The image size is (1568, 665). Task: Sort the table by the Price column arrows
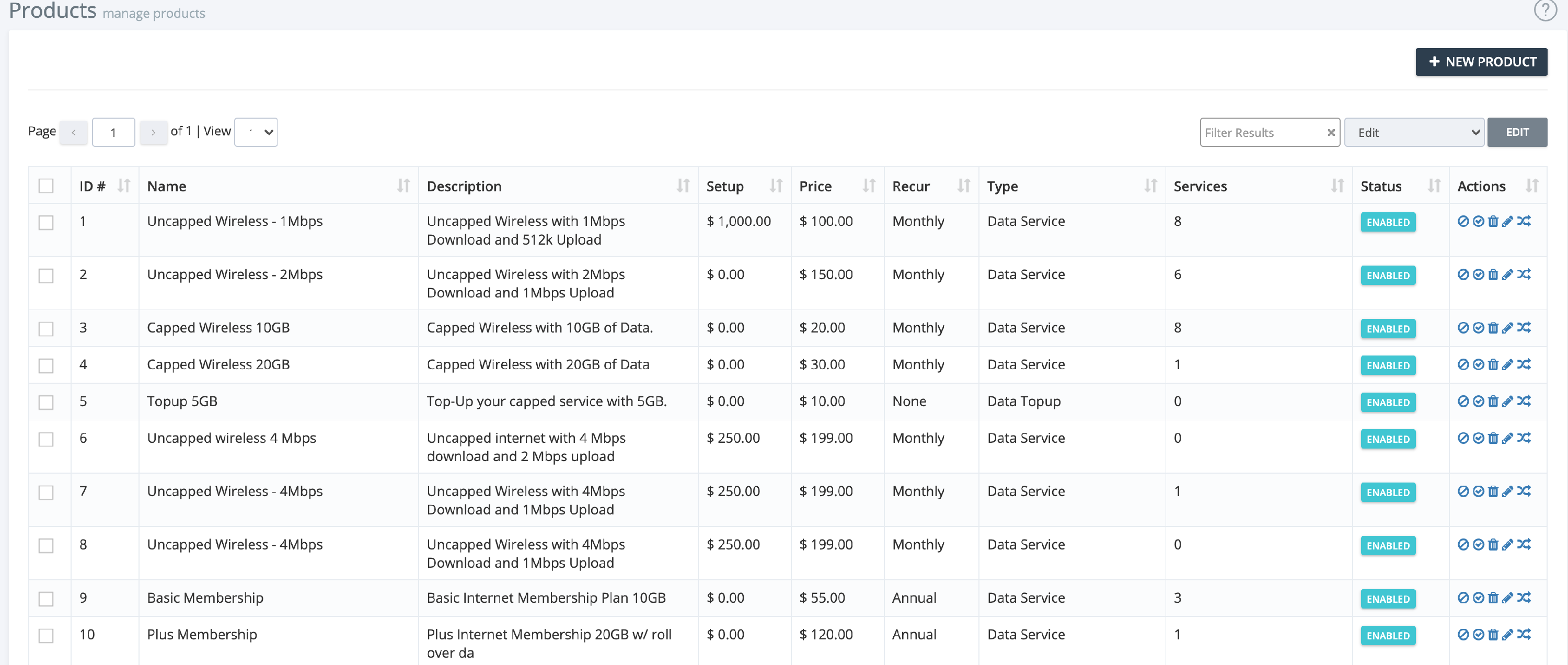point(870,186)
